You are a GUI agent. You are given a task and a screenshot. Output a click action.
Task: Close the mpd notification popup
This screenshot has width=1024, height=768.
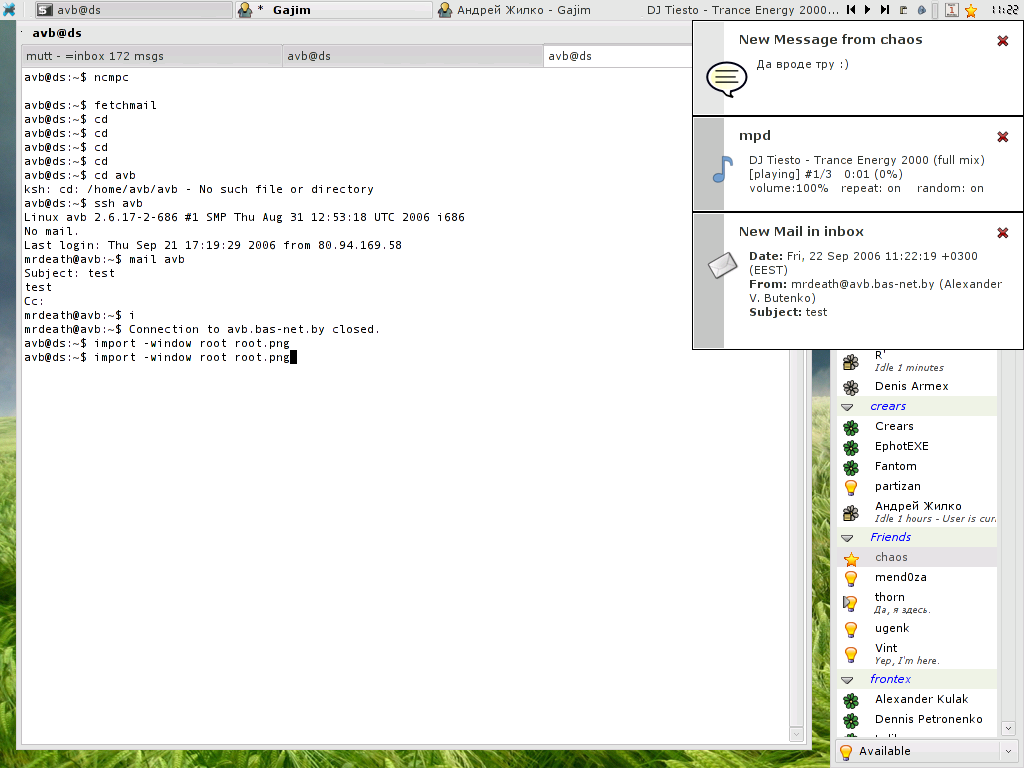click(1002, 137)
